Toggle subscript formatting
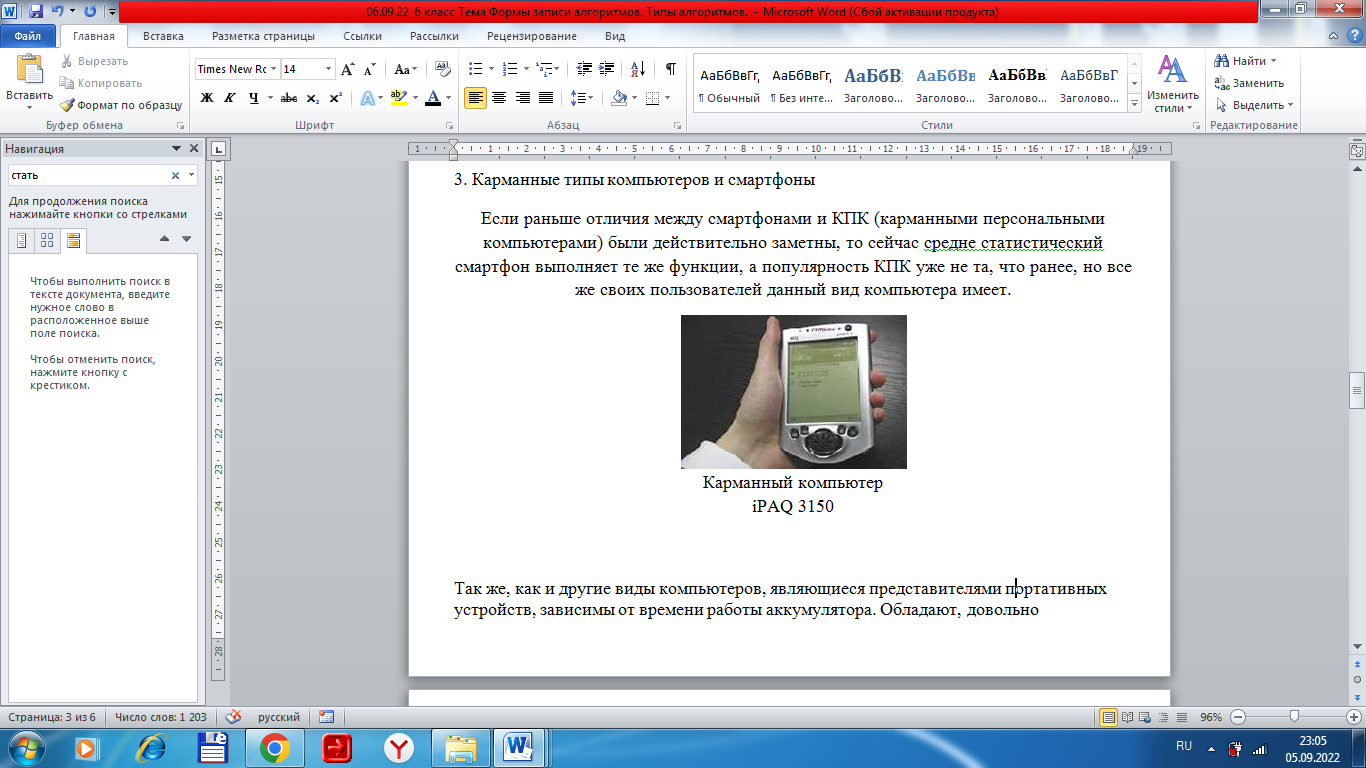Viewport: 1366px width, 768px height. click(312, 98)
